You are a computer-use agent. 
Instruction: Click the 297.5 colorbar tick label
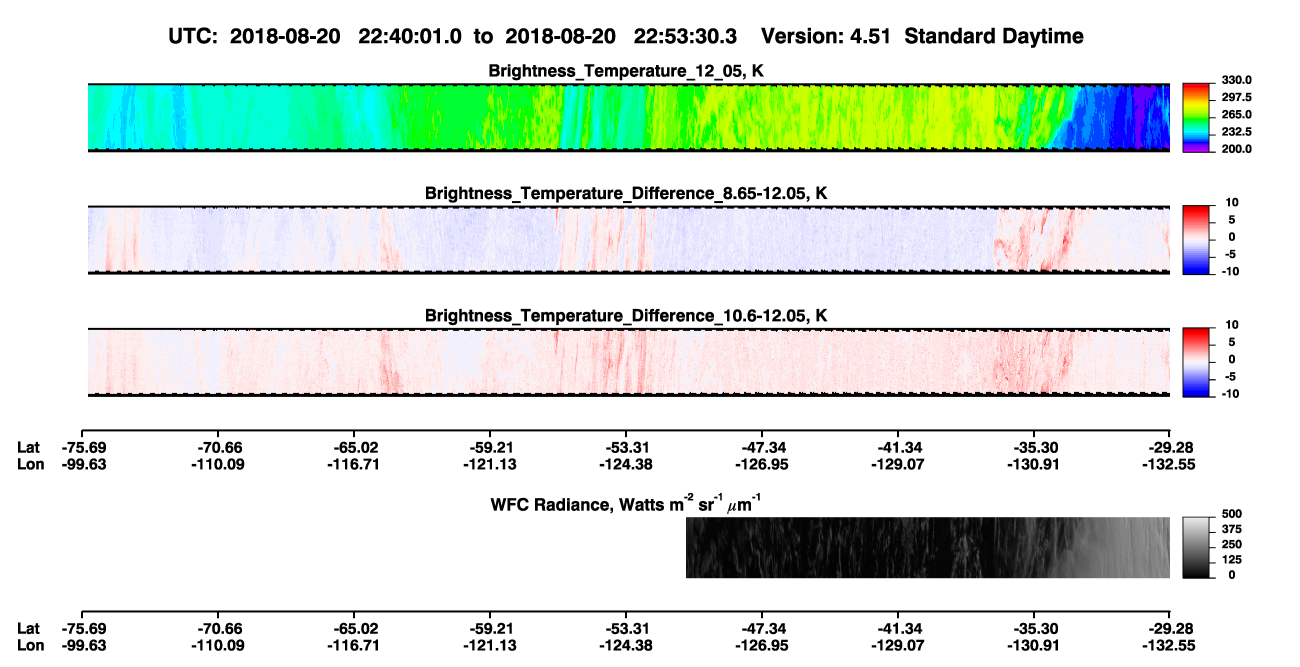1235,97
